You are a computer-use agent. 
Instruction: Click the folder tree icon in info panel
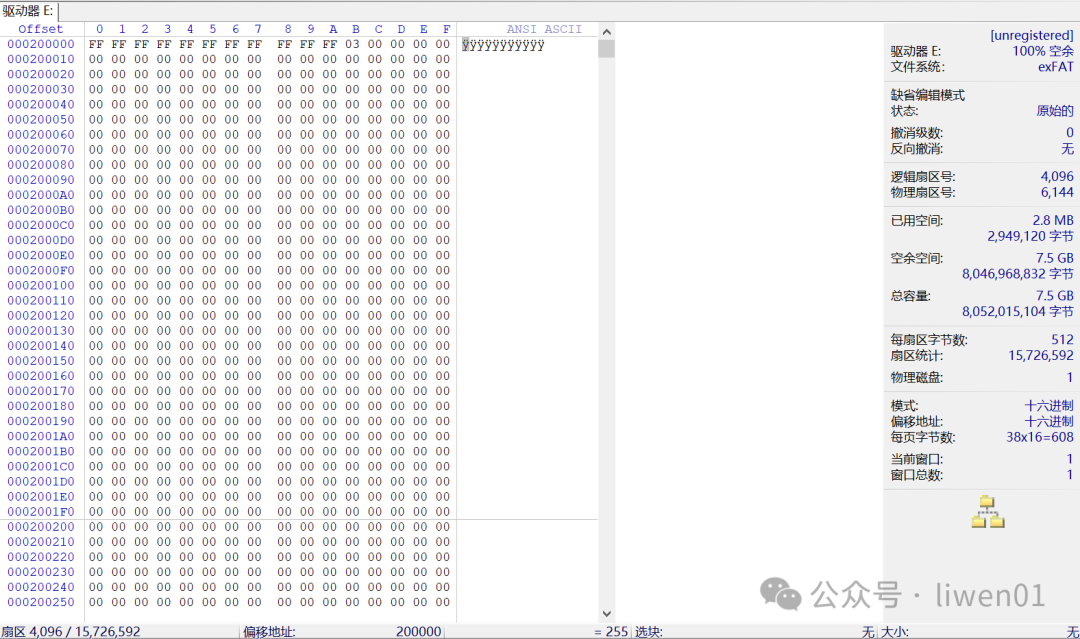click(988, 512)
